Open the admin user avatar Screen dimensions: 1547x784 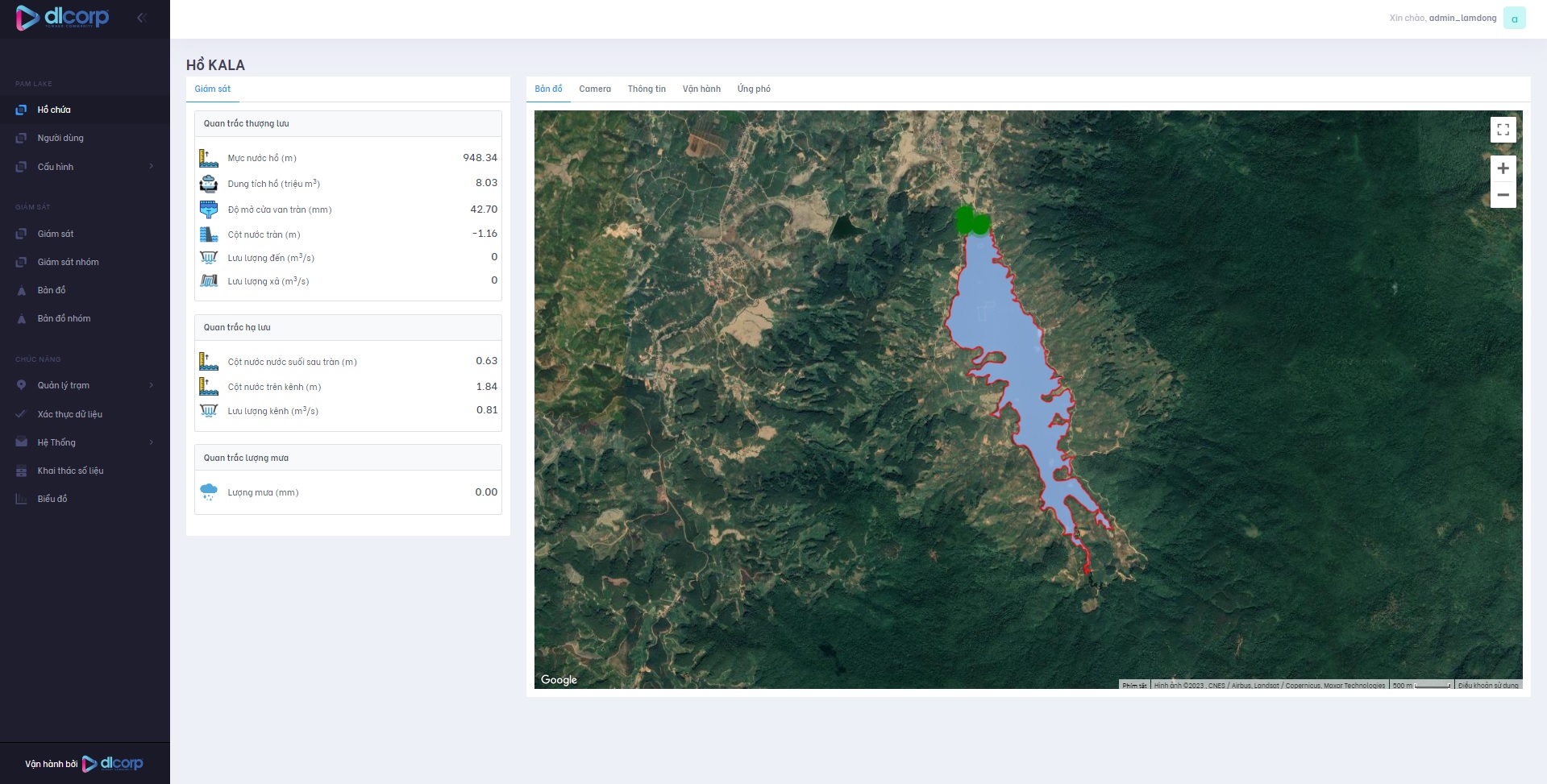click(x=1514, y=18)
